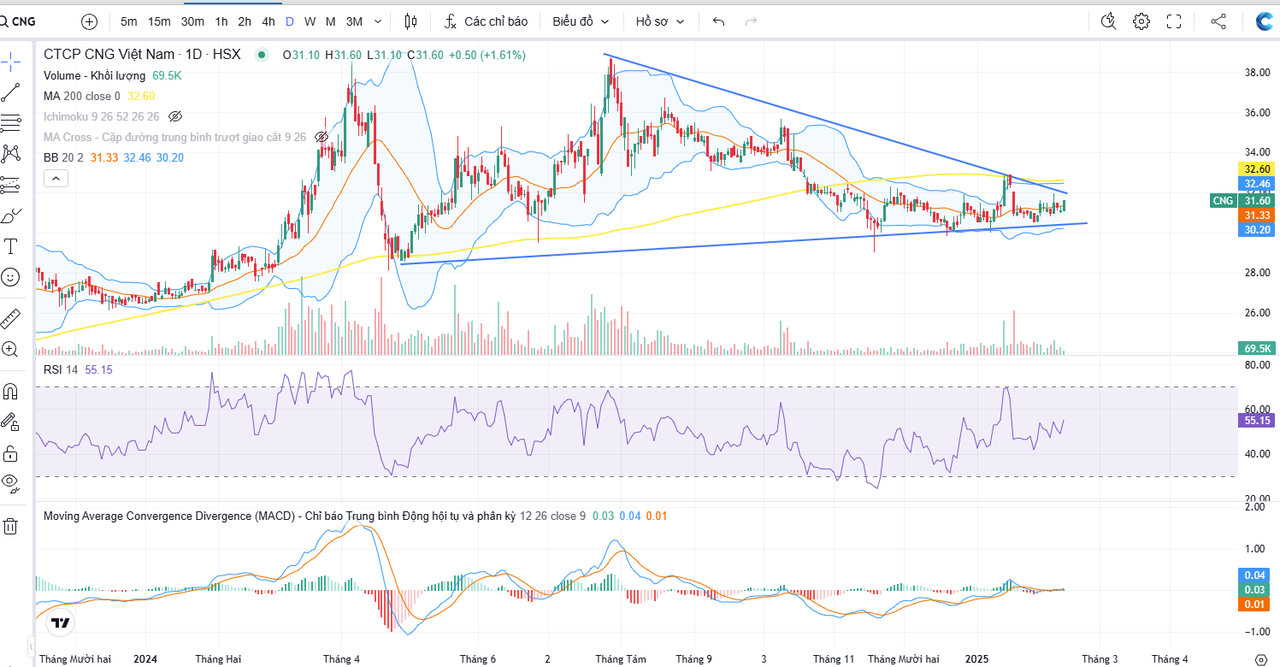Toggle lock all drawing tools
The image size is (1280, 667).
tap(11, 452)
